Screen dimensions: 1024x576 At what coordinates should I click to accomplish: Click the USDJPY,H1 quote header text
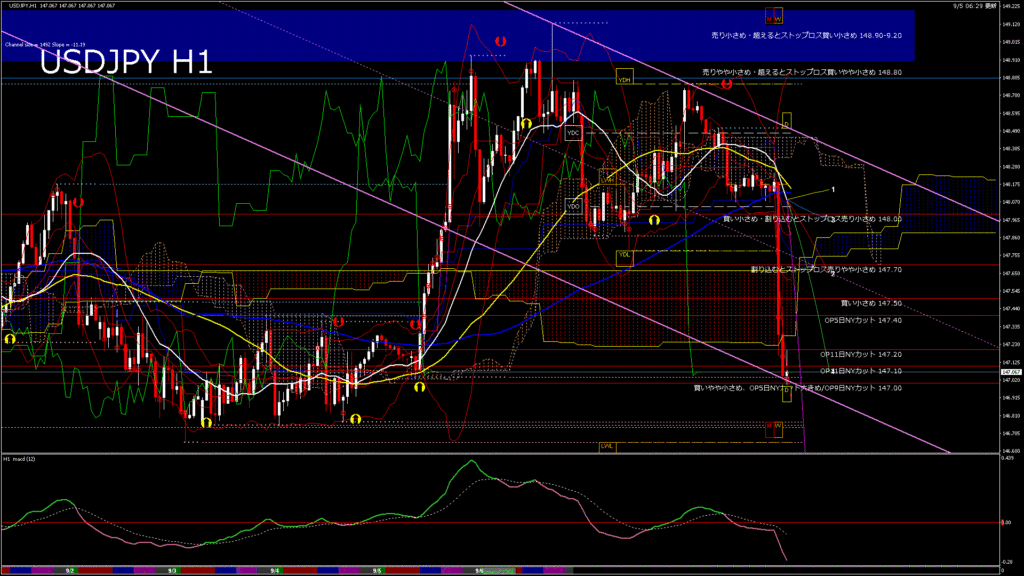click(62, 5)
